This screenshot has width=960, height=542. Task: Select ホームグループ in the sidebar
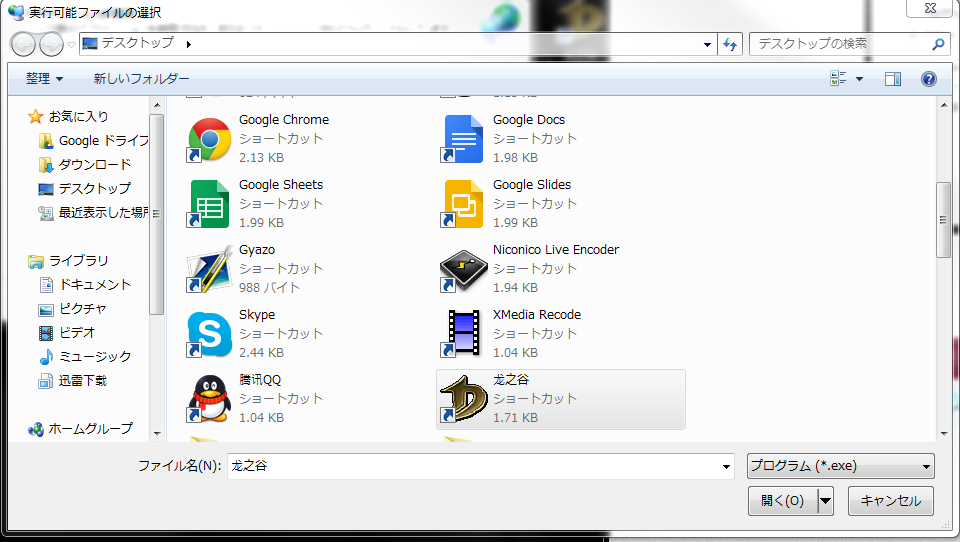[80, 429]
